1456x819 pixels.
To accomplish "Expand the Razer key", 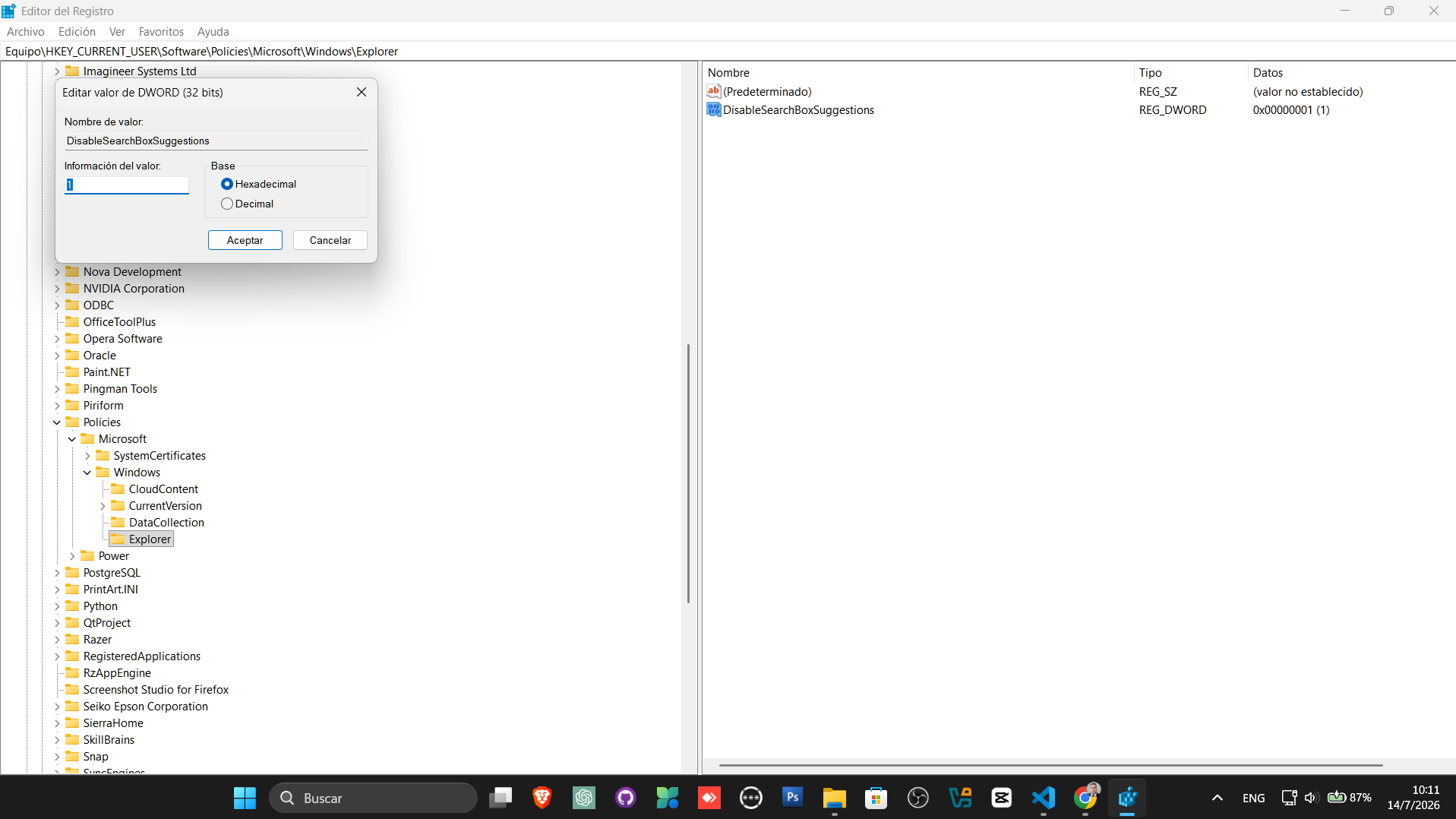I will click(x=57, y=640).
